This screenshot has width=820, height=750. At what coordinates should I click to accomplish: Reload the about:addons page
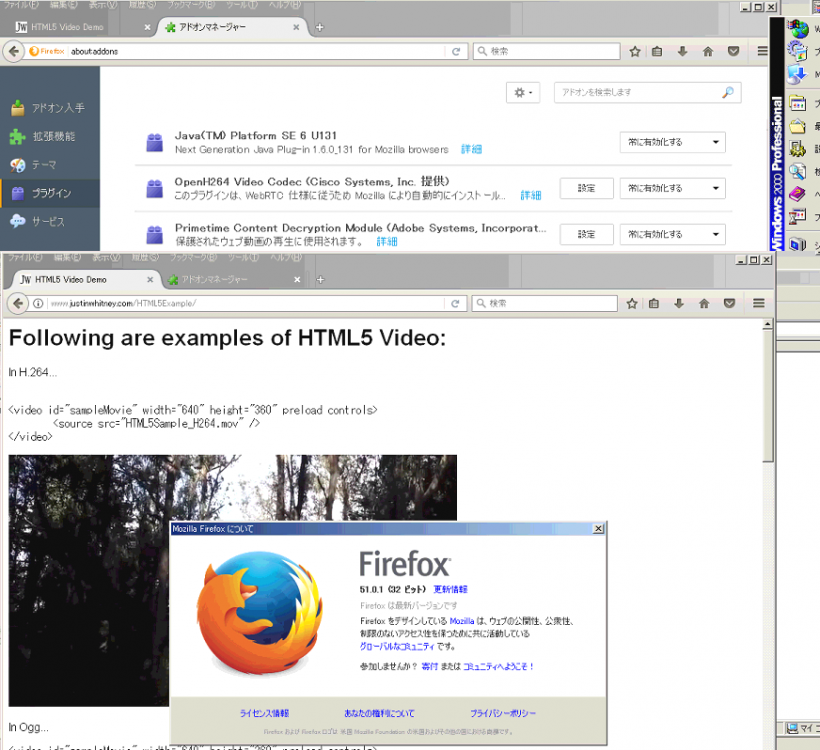click(456, 51)
